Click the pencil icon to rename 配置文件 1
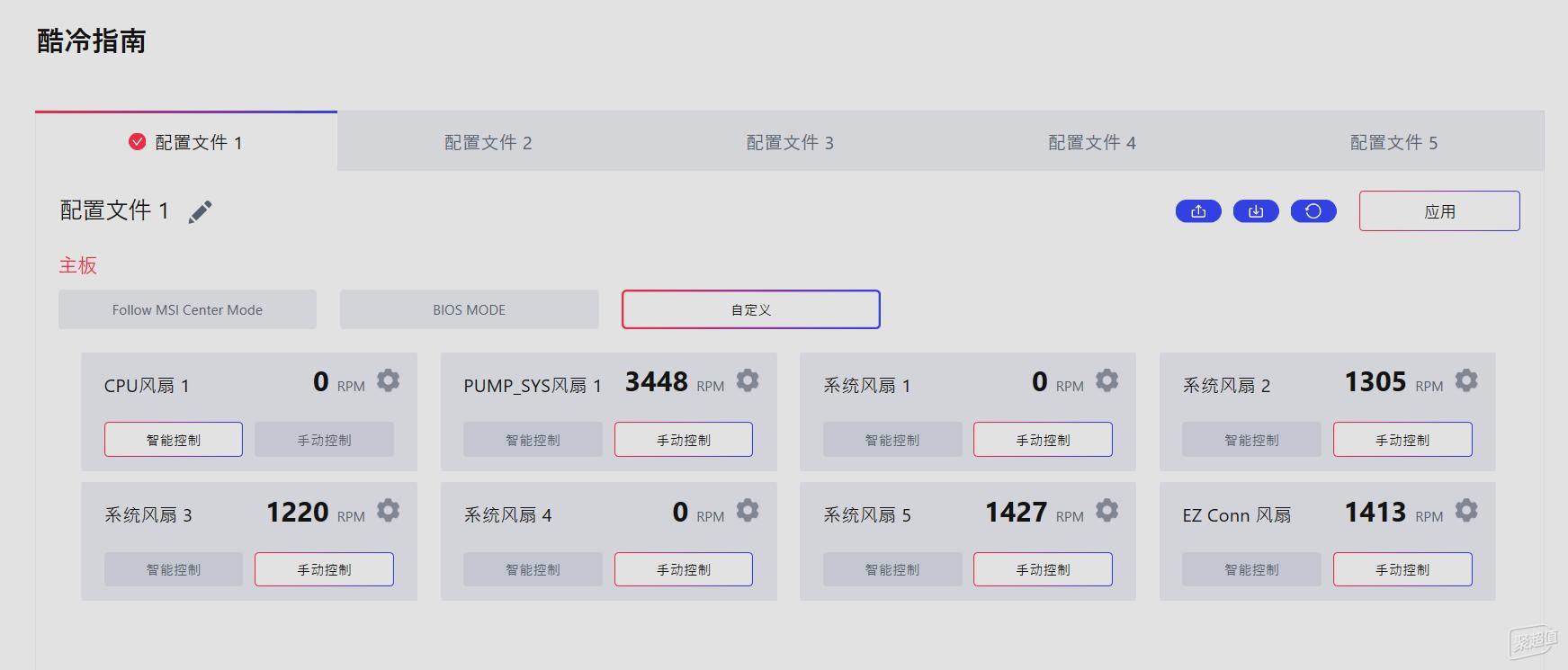Screen dimensions: 1568x670 (x=200, y=211)
